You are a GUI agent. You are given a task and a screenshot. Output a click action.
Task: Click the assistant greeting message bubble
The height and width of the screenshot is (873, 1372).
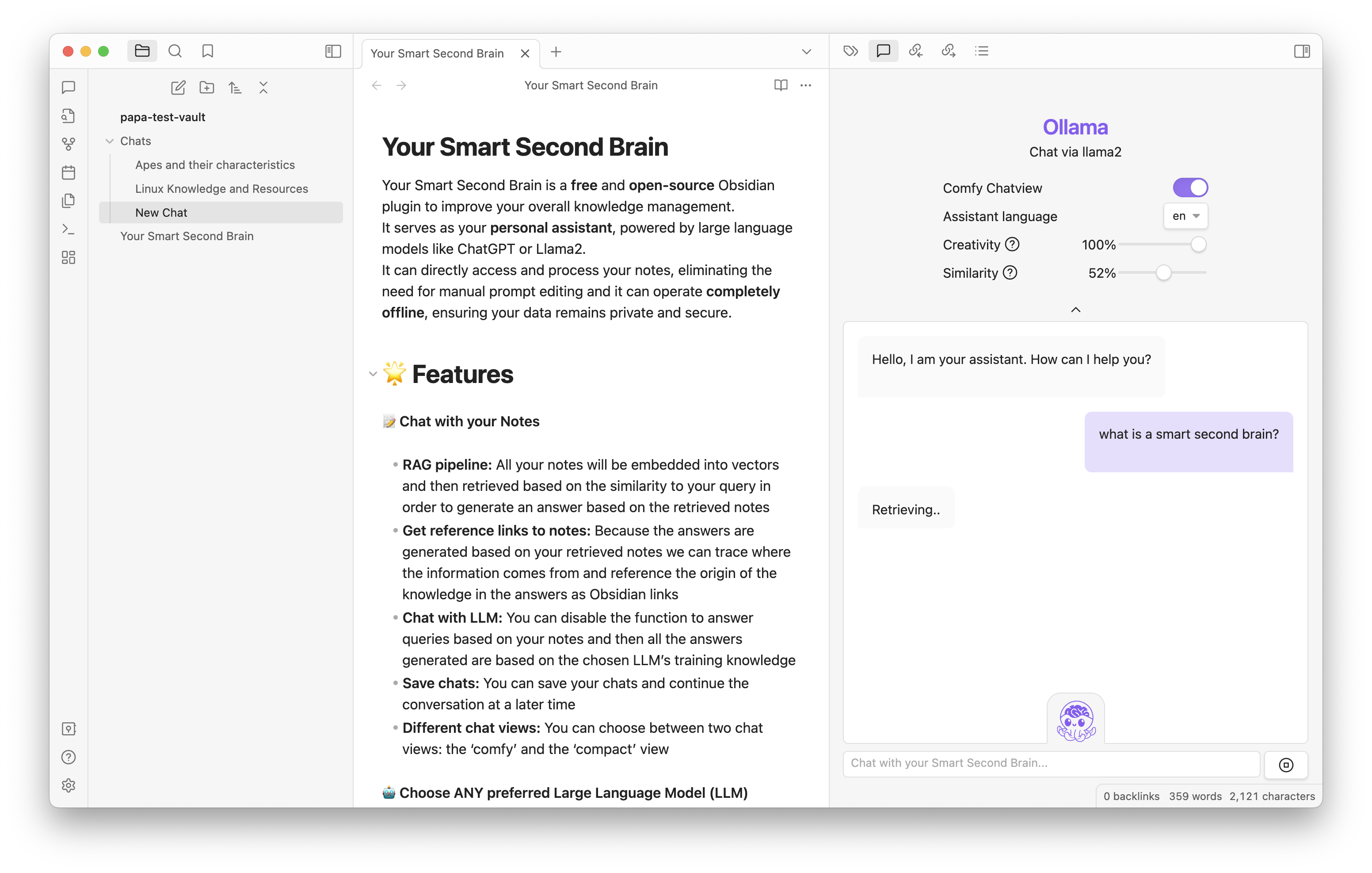click(x=1011, y=367)
